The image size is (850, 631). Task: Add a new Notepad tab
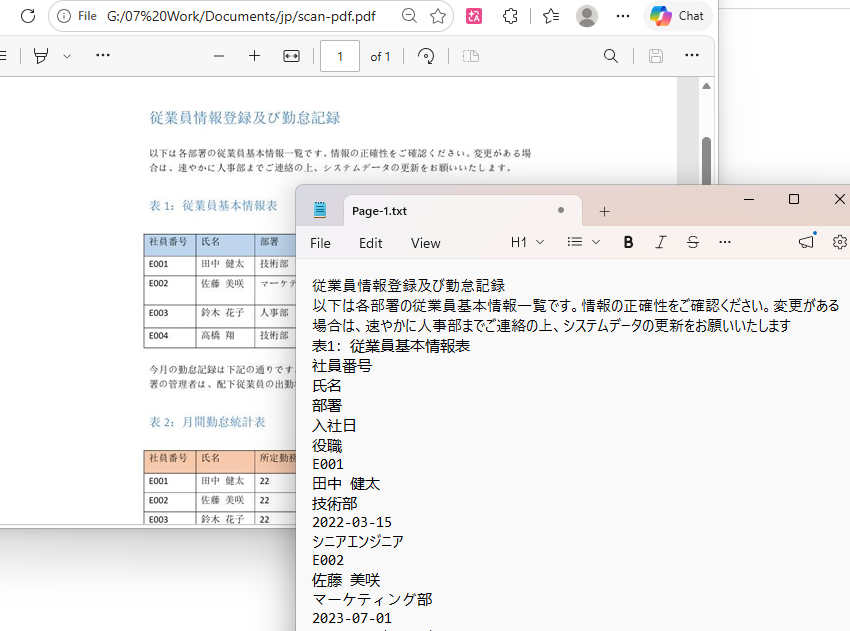pyautogui.click(x=604, y=211)
